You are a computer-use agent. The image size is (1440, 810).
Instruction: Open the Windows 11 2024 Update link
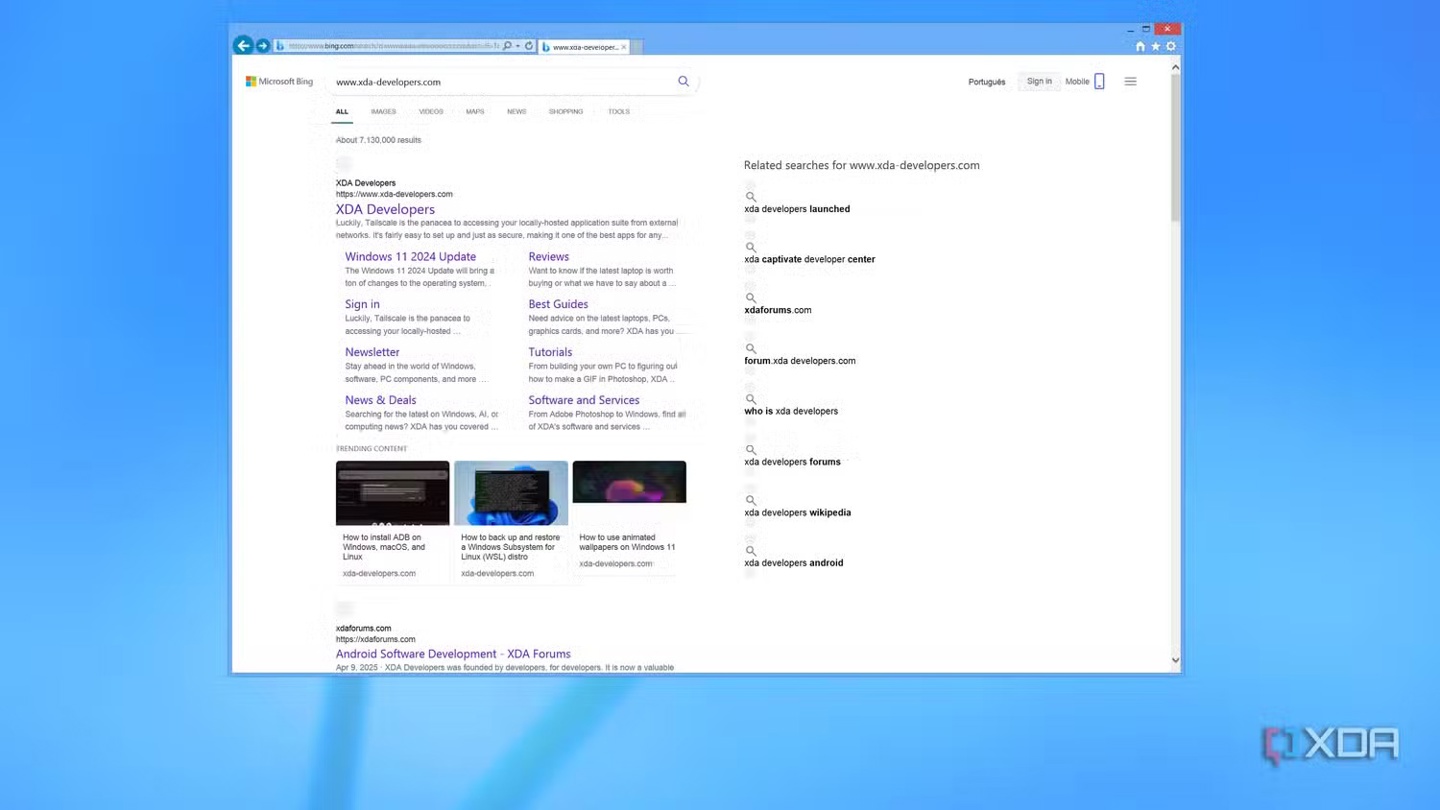[x=410, y=257]
